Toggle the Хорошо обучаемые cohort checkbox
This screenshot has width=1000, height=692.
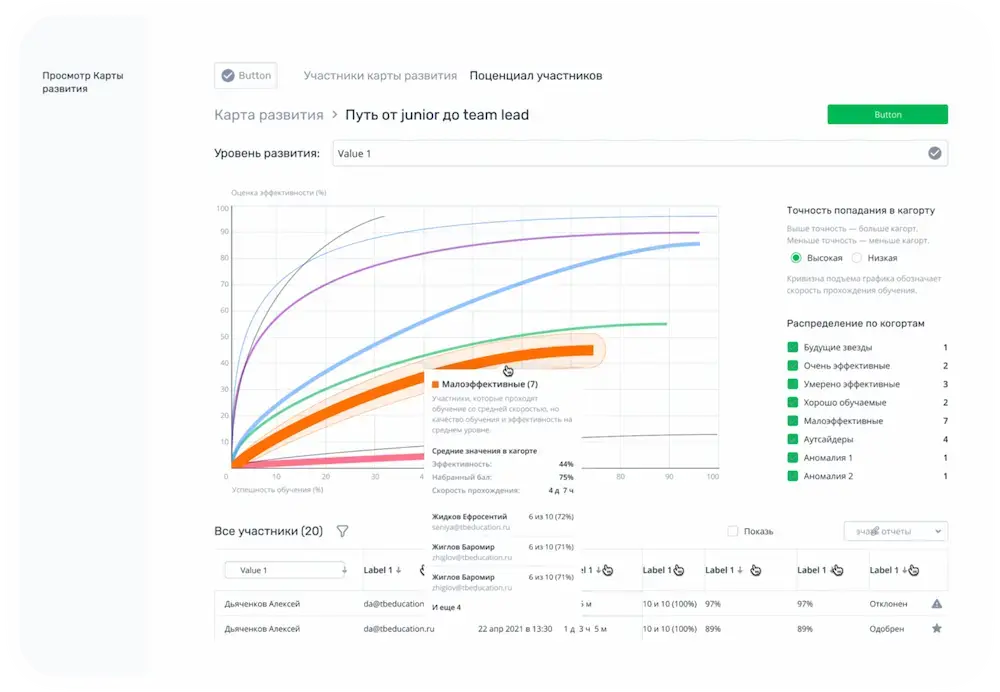pyautogui.click(x=793, y=402)
